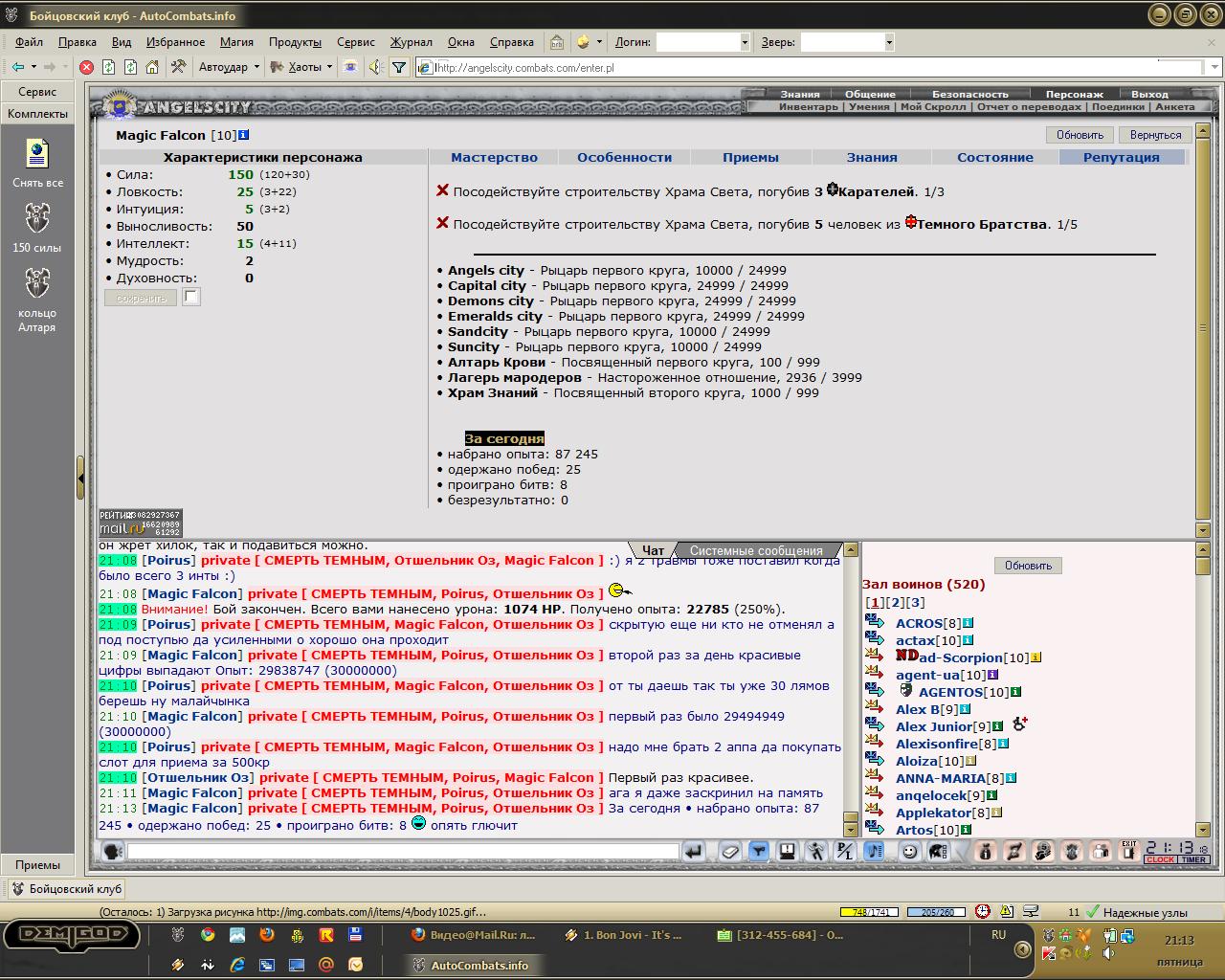Click the blue mana progress bar in status bar
This screenshot has width=1225, height=980.
coord(936,912)
